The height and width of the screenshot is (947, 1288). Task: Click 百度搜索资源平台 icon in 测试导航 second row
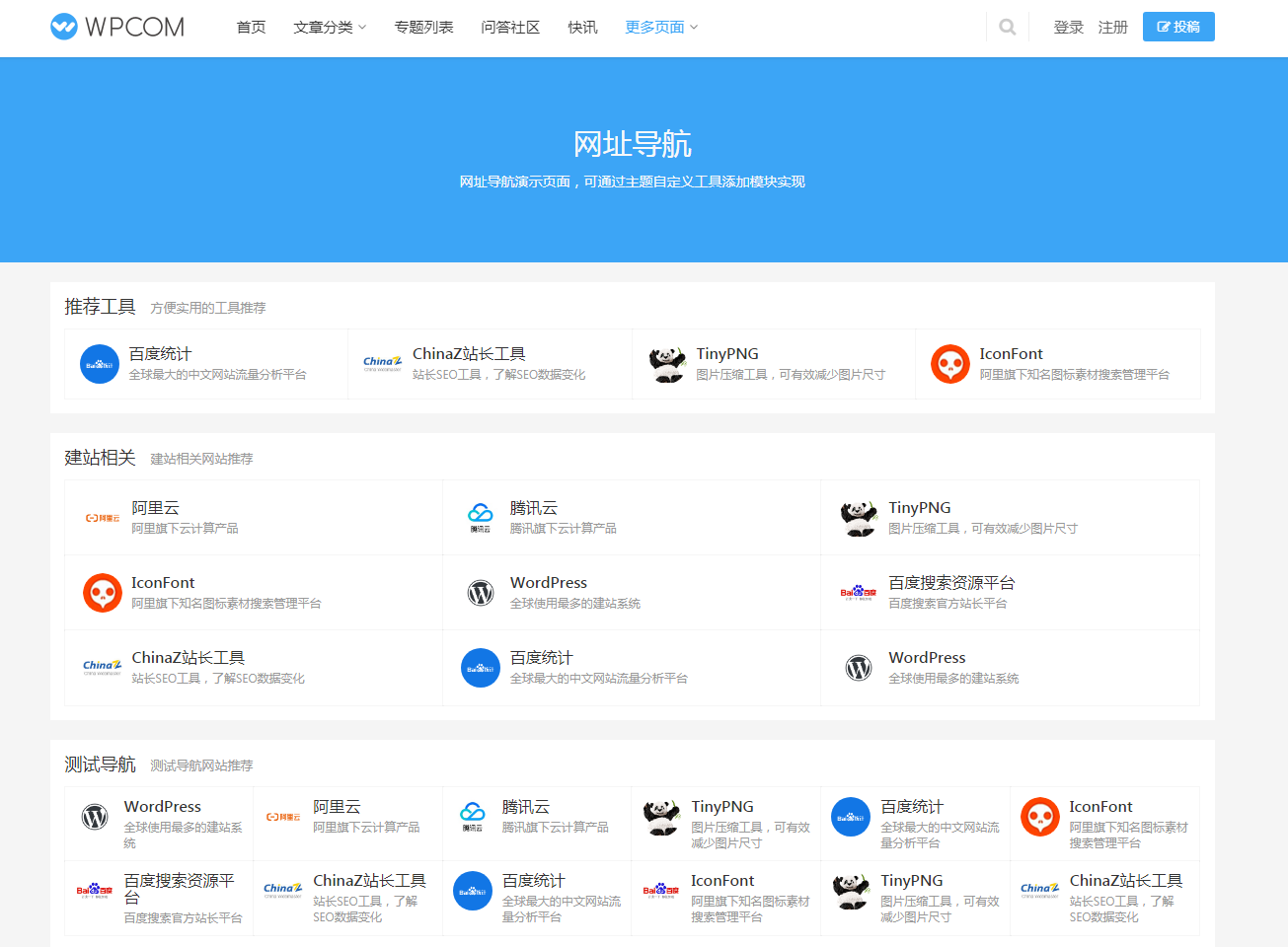point(95,891)
